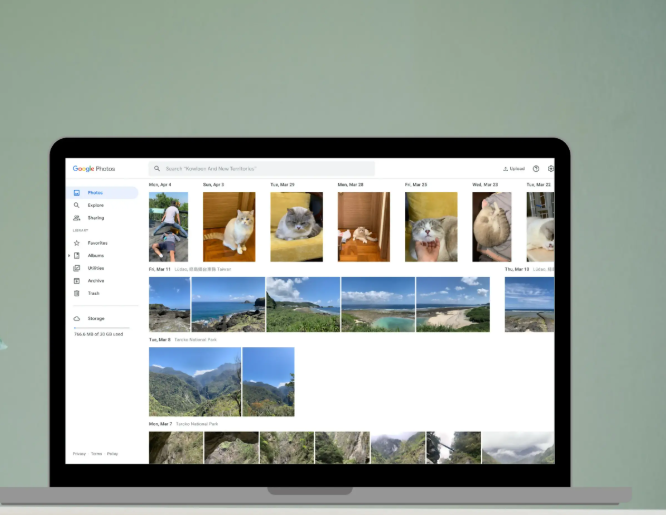Click the Google Photos logo
The width and height of the screenshot is (666, 515).
coord(94,169)
